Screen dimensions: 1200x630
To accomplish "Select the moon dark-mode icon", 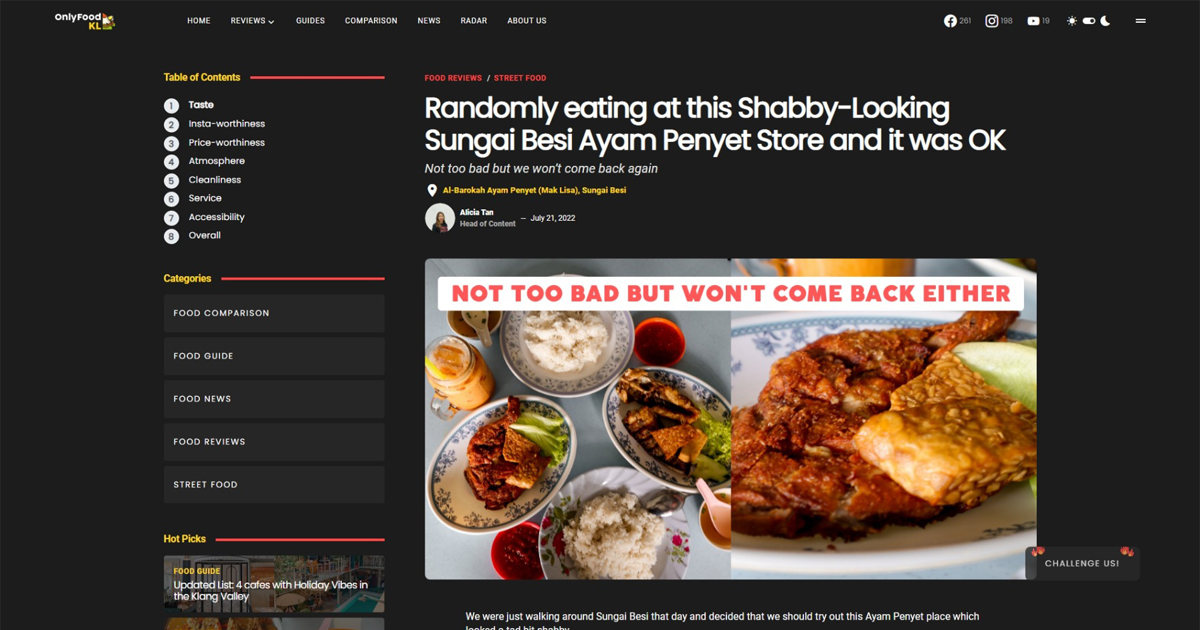I will [1105, 21].
